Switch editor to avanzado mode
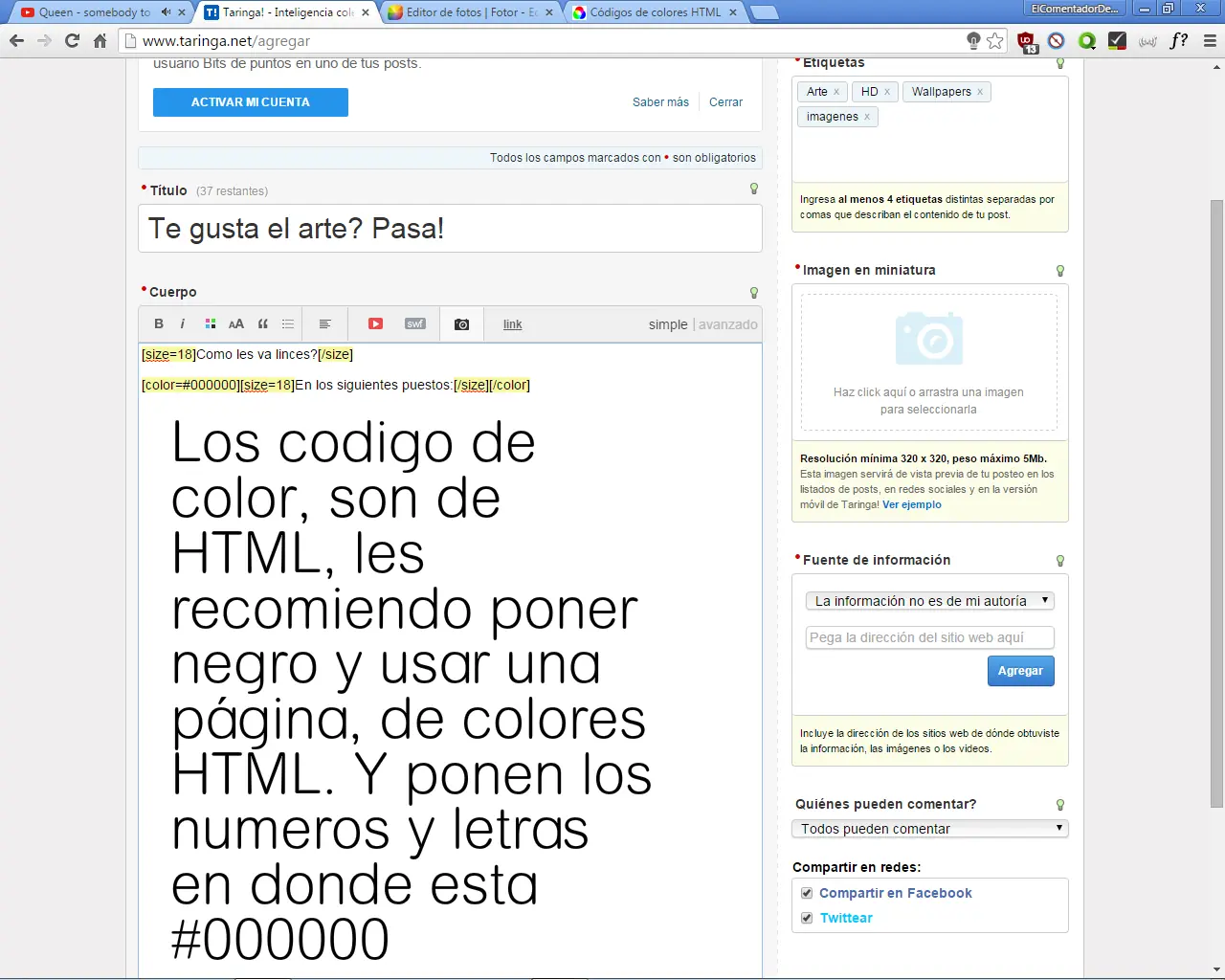1225x980 pixels. click(x=728, y=324)
